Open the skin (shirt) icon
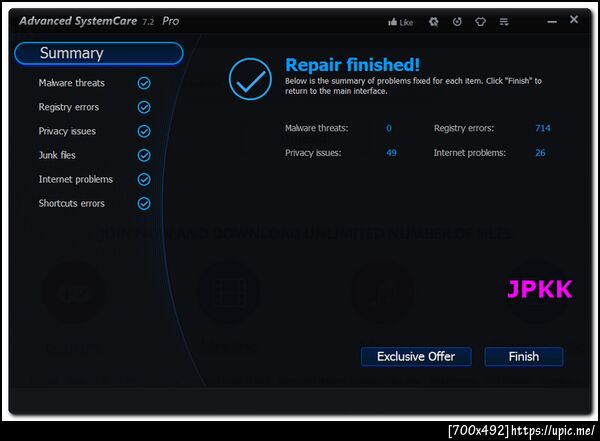 pos(481,22)
